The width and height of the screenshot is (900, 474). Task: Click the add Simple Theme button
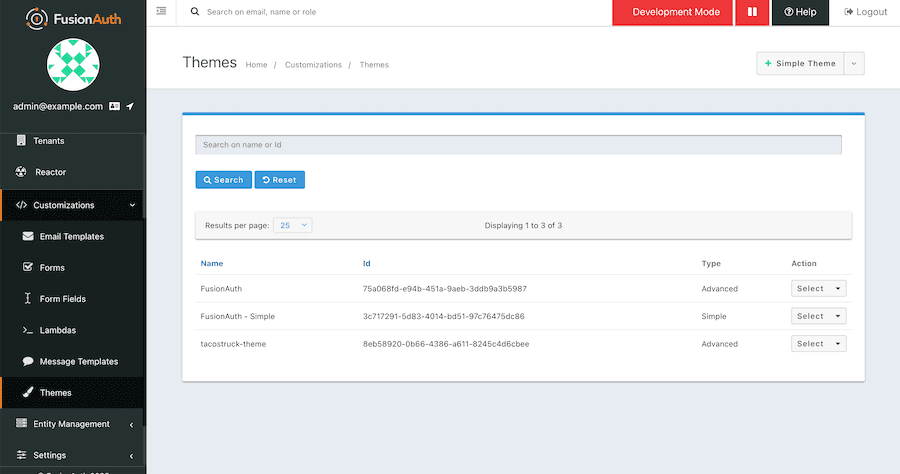[x=800, y=64]
